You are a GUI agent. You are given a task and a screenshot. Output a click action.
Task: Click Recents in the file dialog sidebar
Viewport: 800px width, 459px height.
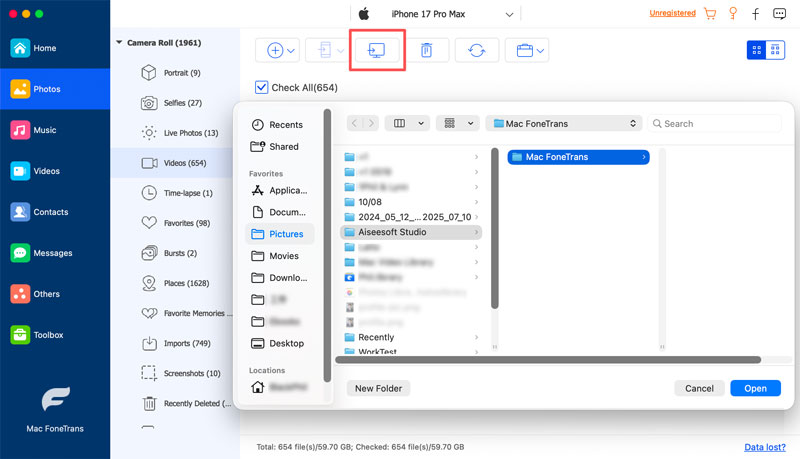coord(280,125)
